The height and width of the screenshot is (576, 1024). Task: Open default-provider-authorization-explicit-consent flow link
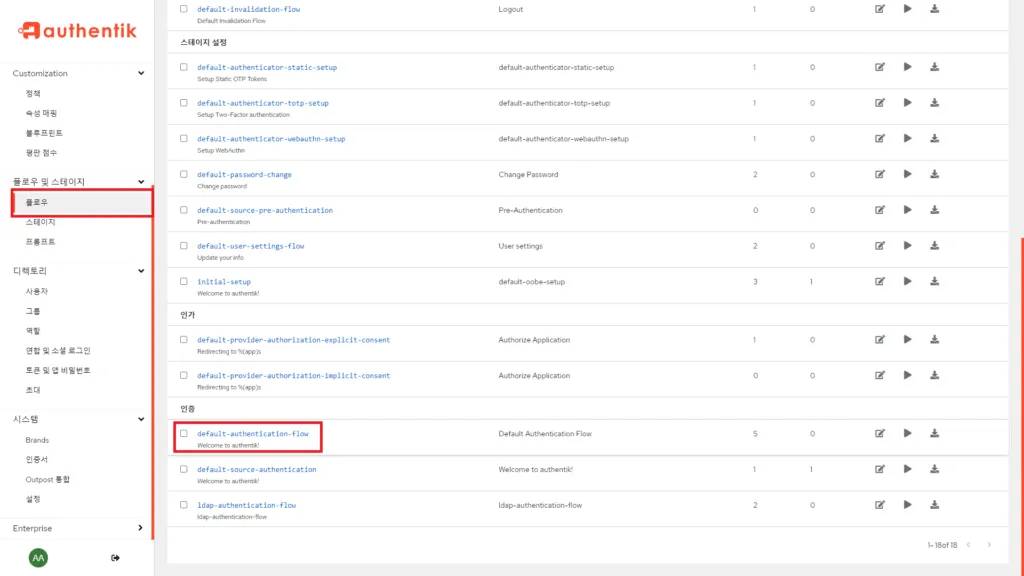coord(293,340)
